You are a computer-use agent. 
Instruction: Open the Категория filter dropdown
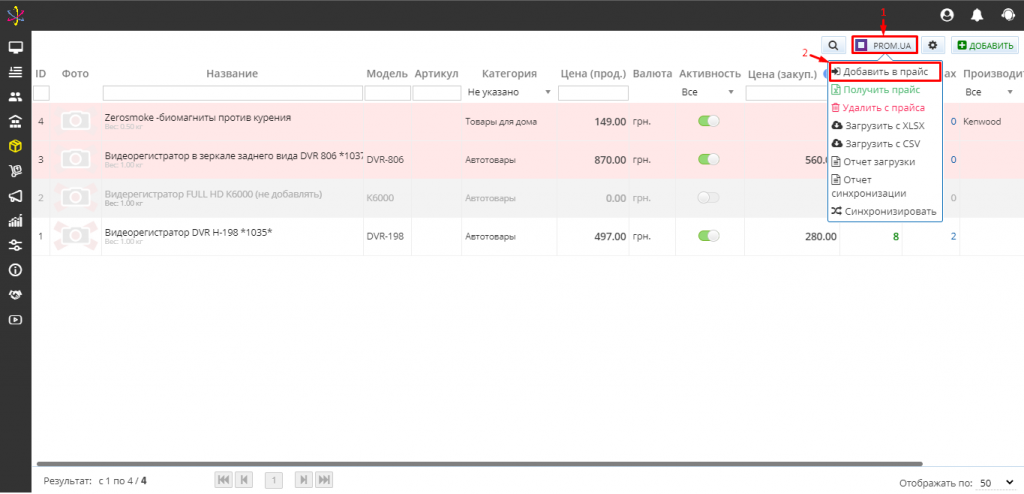point(509,93)
